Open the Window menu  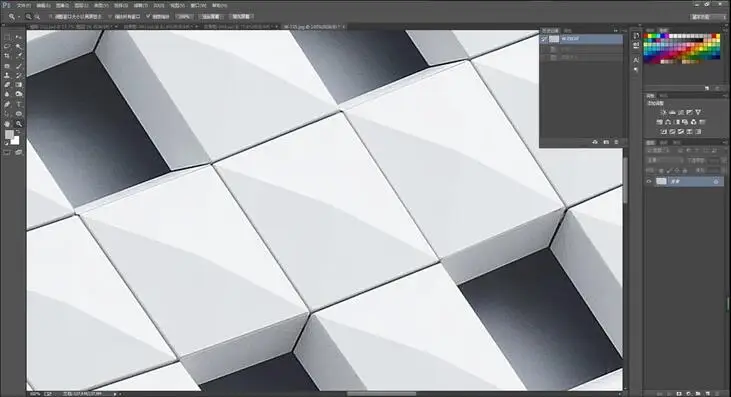tap(198, 6)
